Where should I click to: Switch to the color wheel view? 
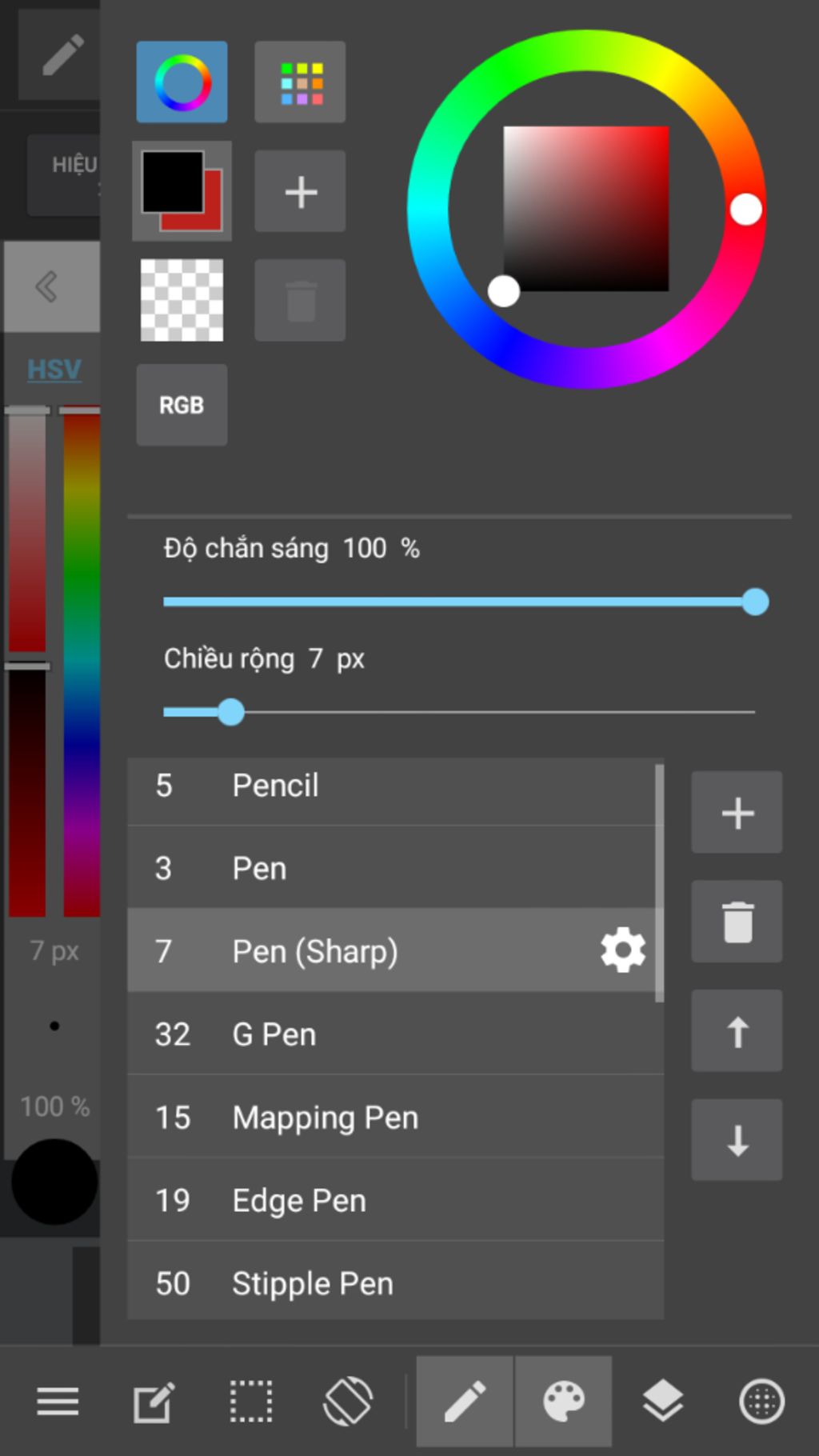pyautogui.click(x=182, y=82)
